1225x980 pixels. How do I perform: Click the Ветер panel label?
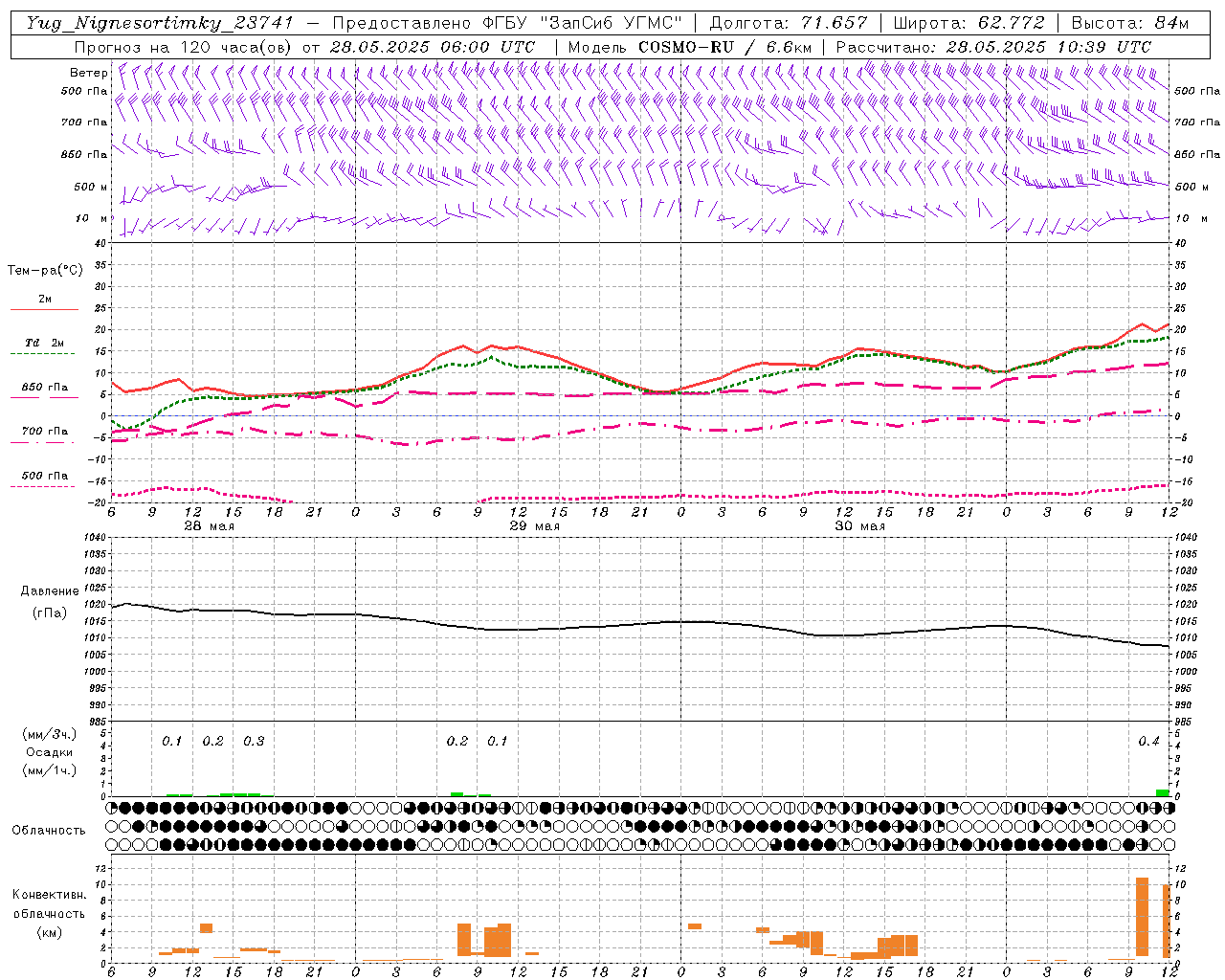click(x=89, y=73)
